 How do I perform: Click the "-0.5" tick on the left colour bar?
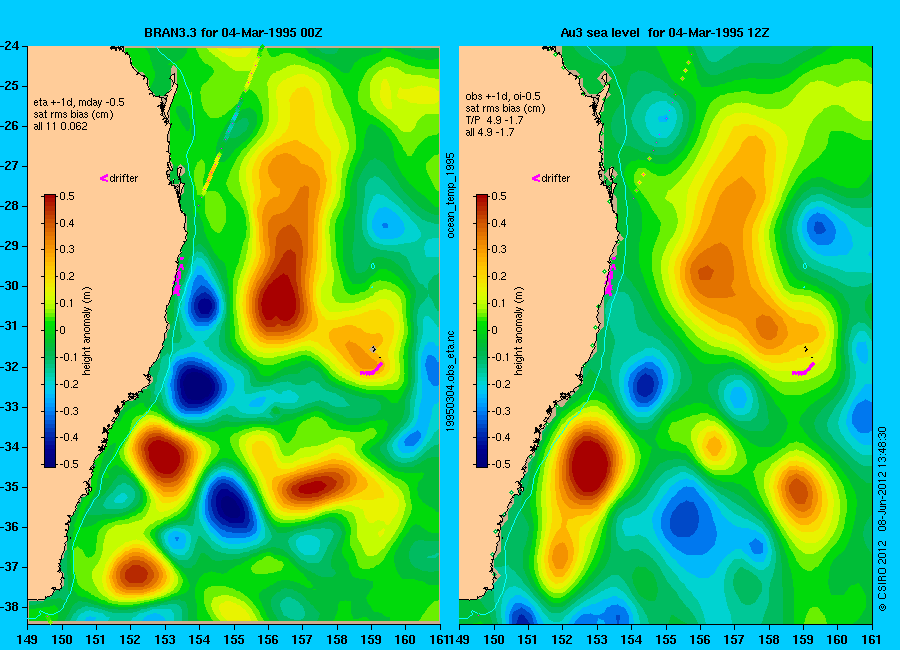tap(68, 464)
